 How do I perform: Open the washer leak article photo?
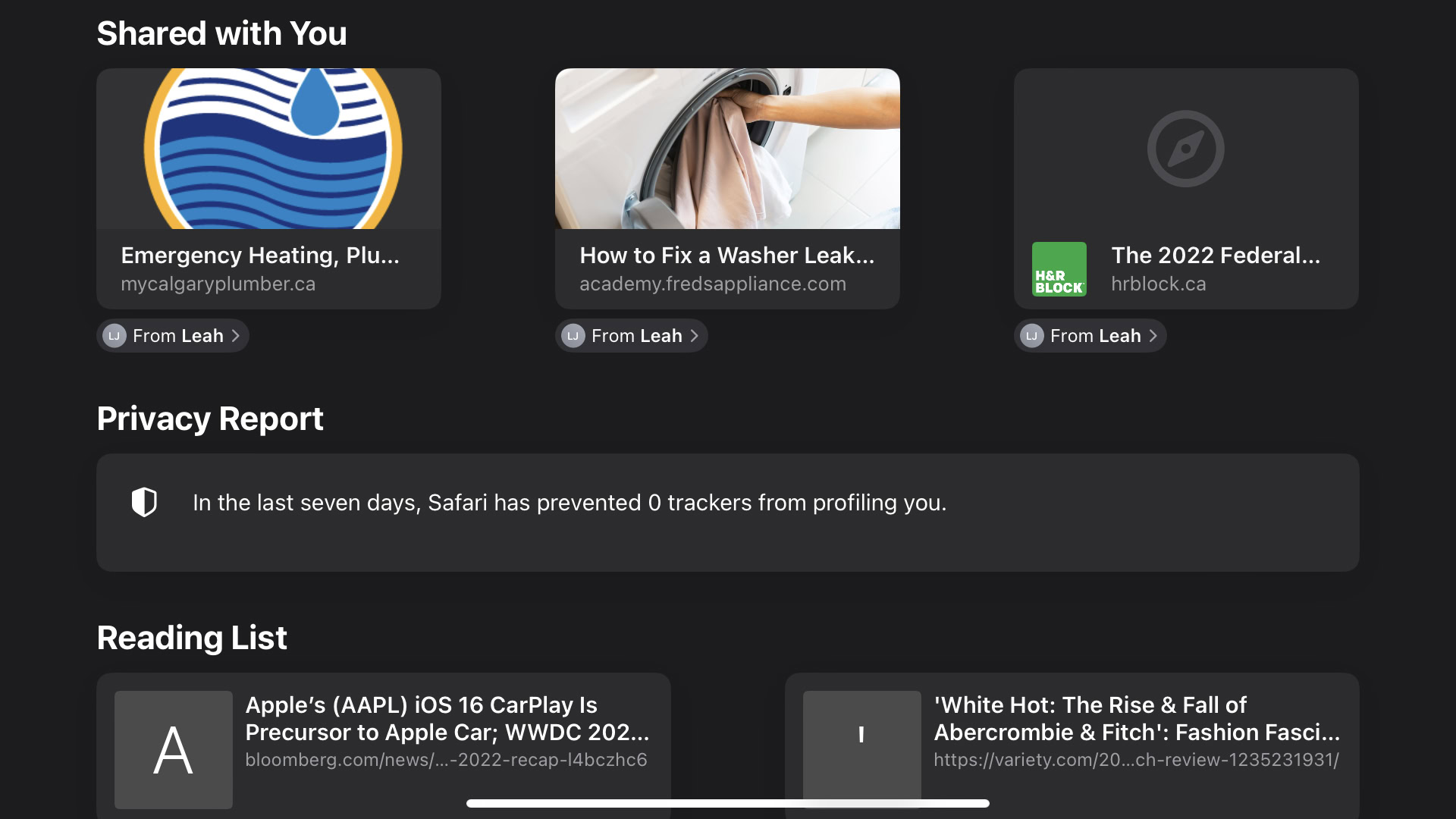pyautogui.click(x=727, y=149)
